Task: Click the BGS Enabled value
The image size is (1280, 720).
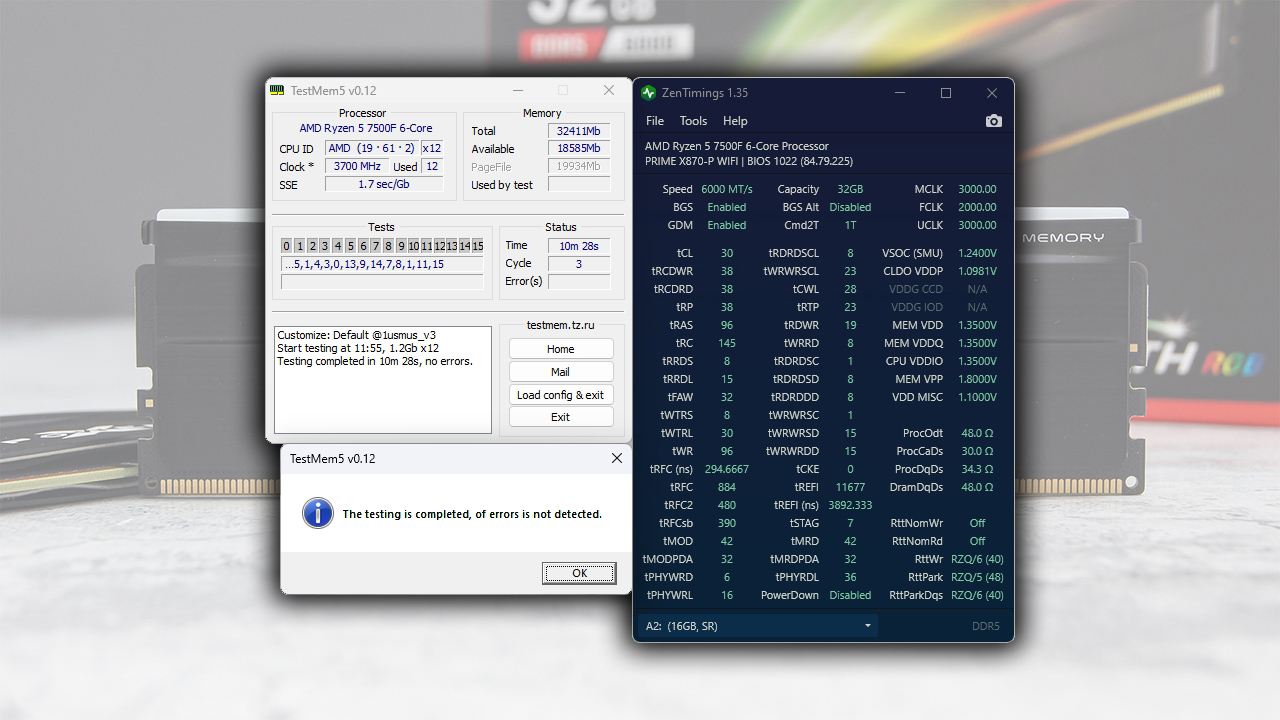Action: [727, 207]
